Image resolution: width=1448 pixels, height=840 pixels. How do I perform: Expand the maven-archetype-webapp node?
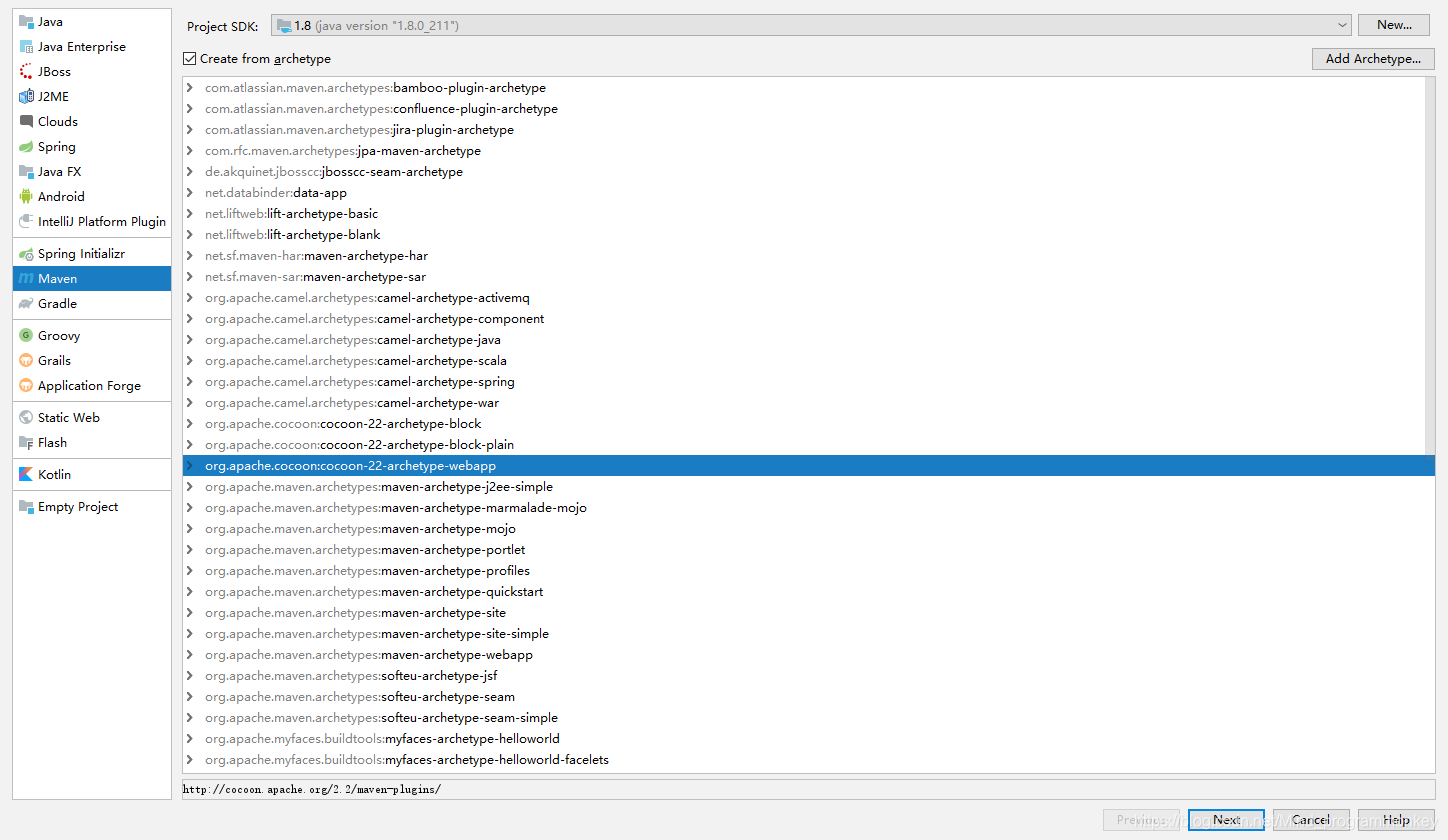click(189, 655)
